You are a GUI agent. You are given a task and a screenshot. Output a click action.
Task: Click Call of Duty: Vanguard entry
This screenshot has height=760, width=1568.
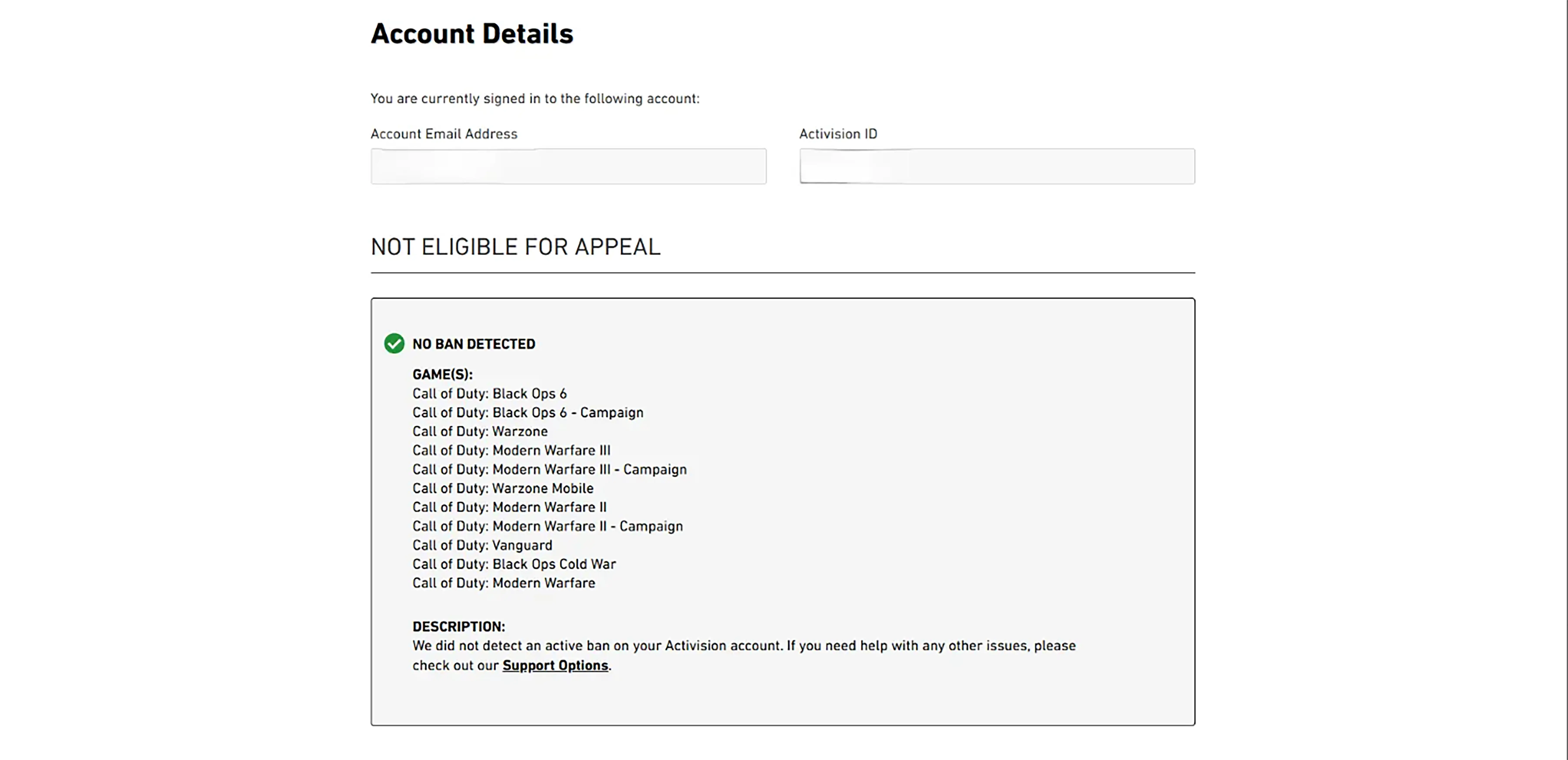coord(482,545)
